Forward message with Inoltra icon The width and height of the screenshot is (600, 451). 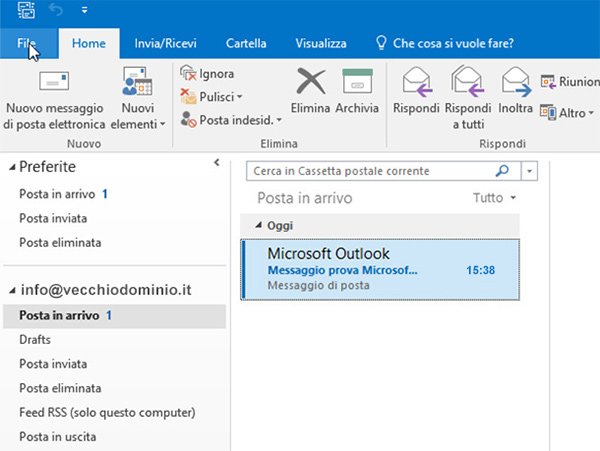click(515, 91)
